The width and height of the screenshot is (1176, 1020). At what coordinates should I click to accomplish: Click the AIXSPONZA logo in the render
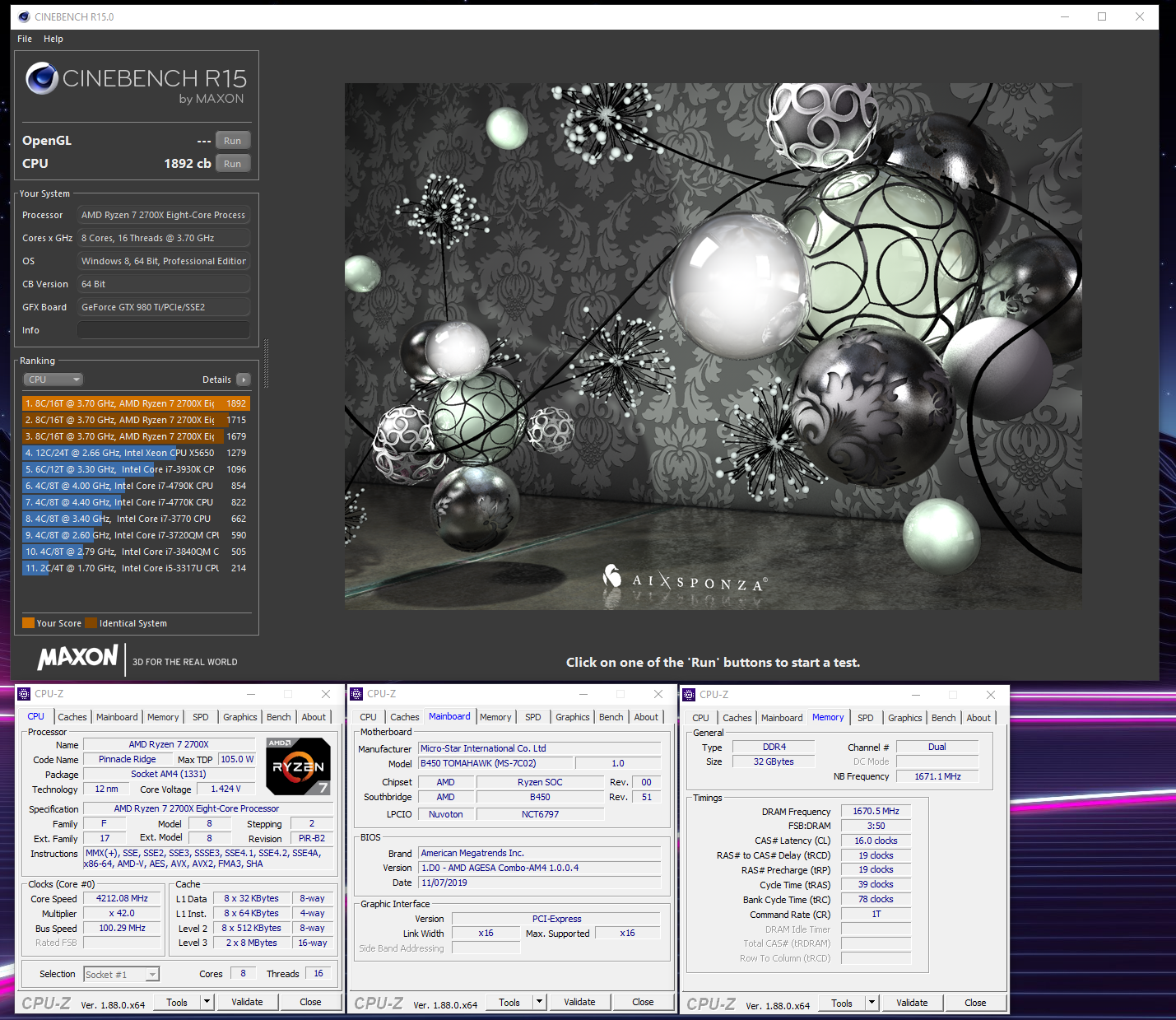pyautogui.click(x=686, y=580)
